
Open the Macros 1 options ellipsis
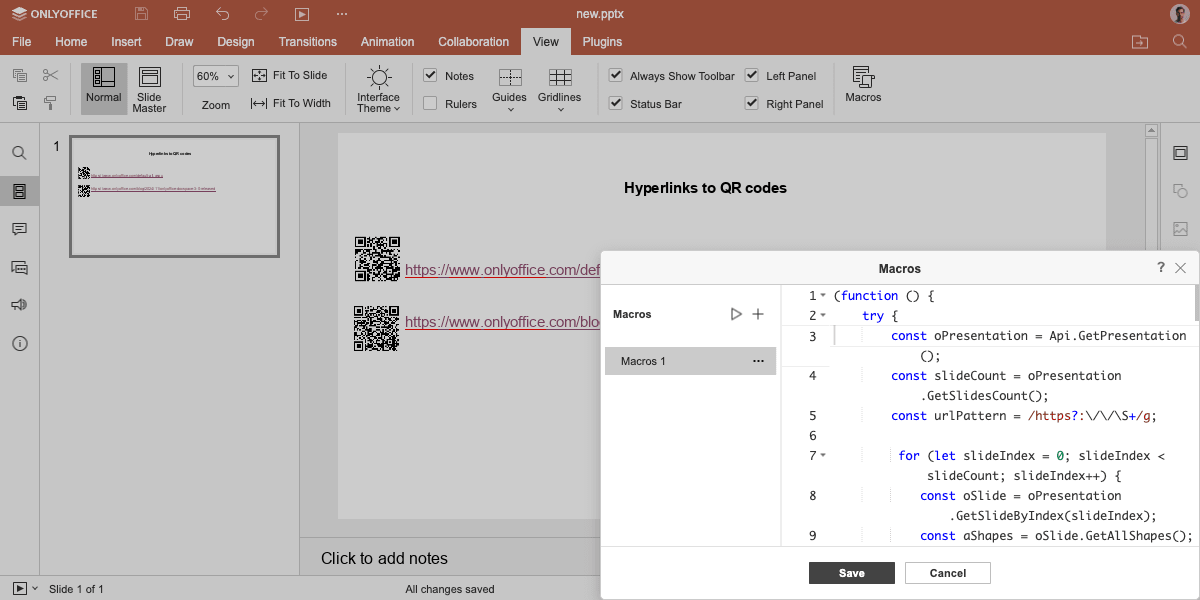758,361
